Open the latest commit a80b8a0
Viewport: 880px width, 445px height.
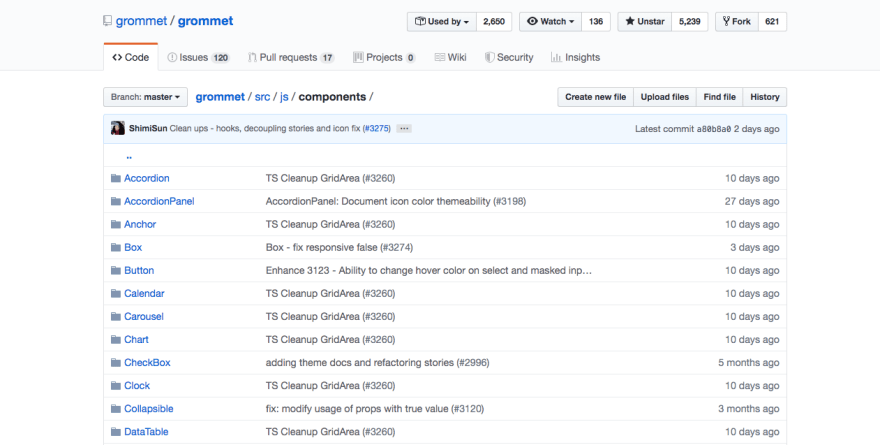(x=714, y=129)
